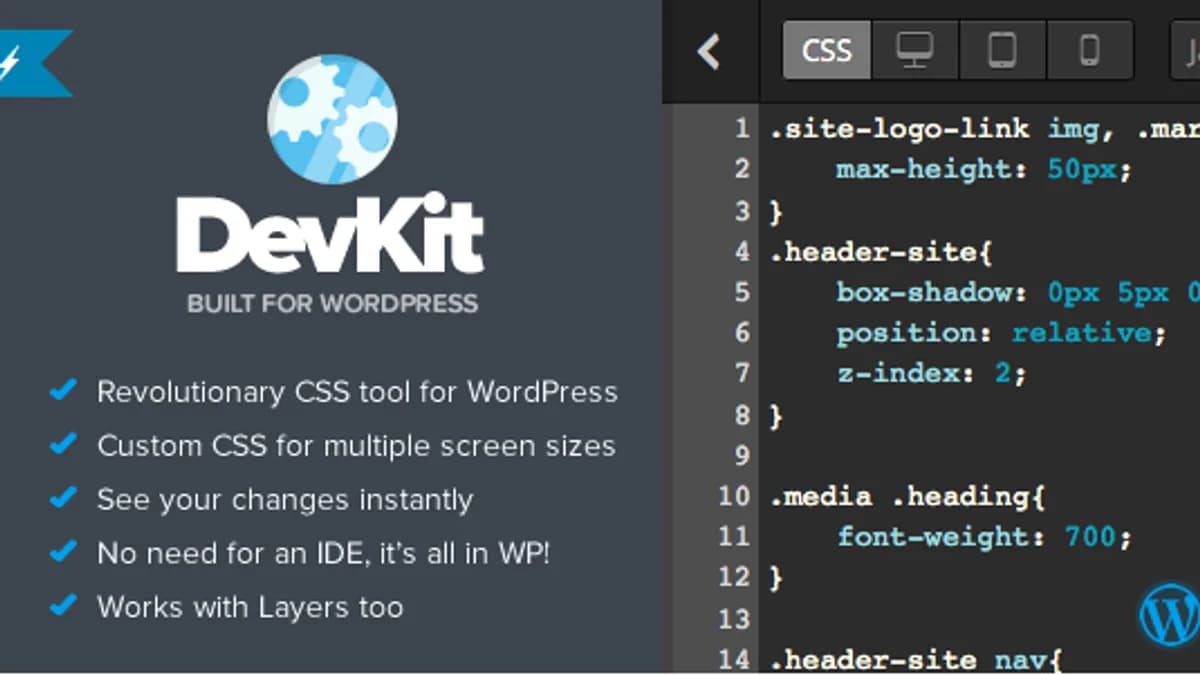The image size is (1200, 675).
Task: Click line number 13 in the gutter
Action: pyautogui.click(x=733, y=619)
